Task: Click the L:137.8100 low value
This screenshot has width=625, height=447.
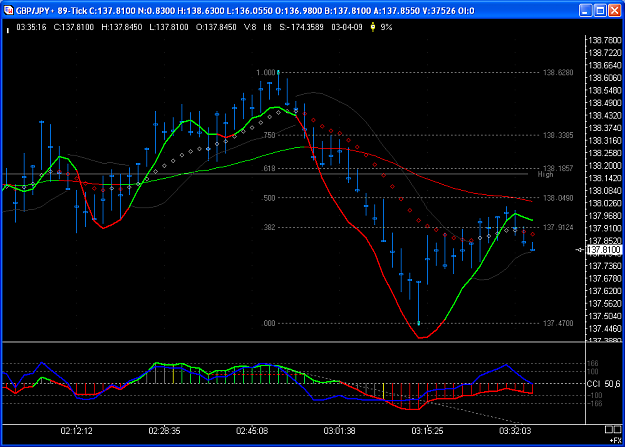Action: pyautogui.click(x=169, y=27)
